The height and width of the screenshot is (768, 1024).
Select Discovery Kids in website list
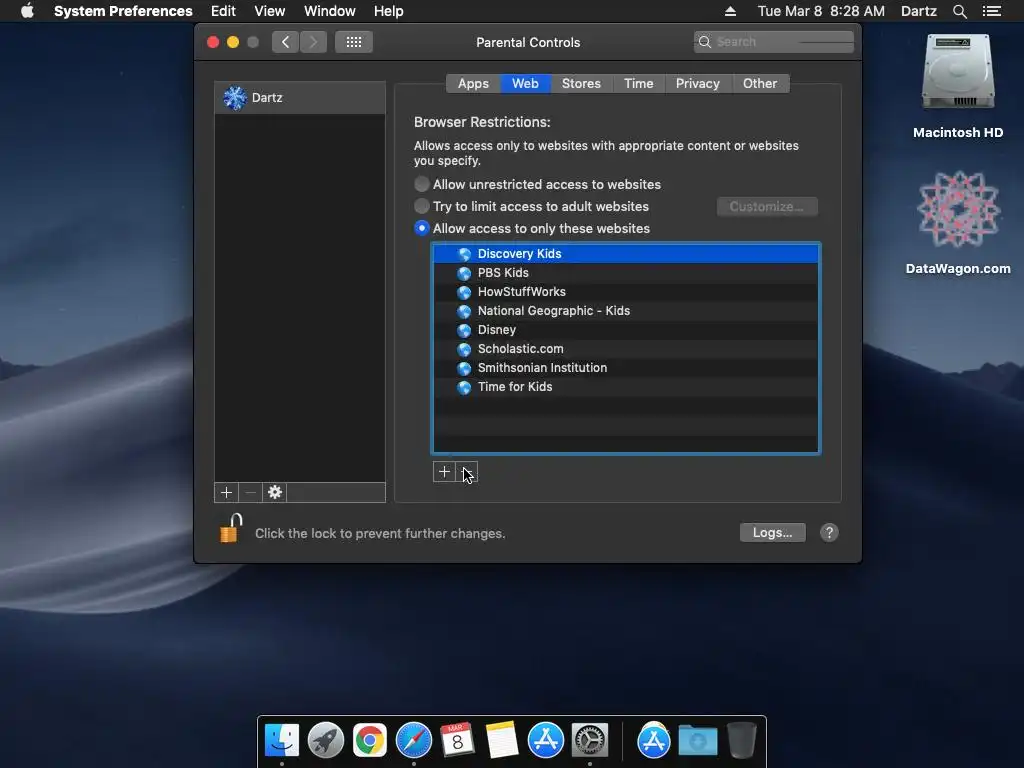[x=626, y=253]
